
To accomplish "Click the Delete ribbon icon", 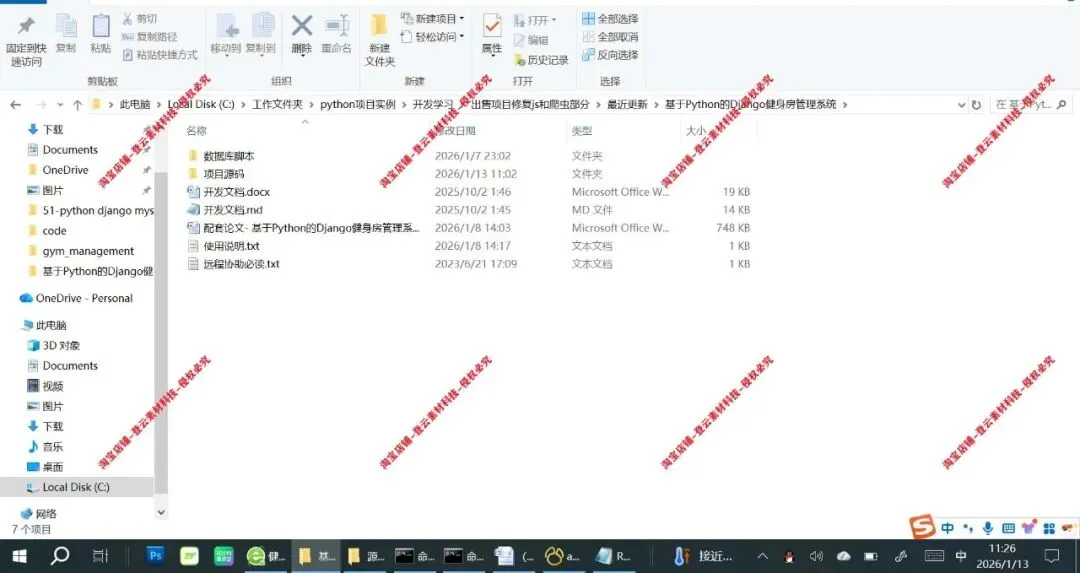I will coord(302,34).
